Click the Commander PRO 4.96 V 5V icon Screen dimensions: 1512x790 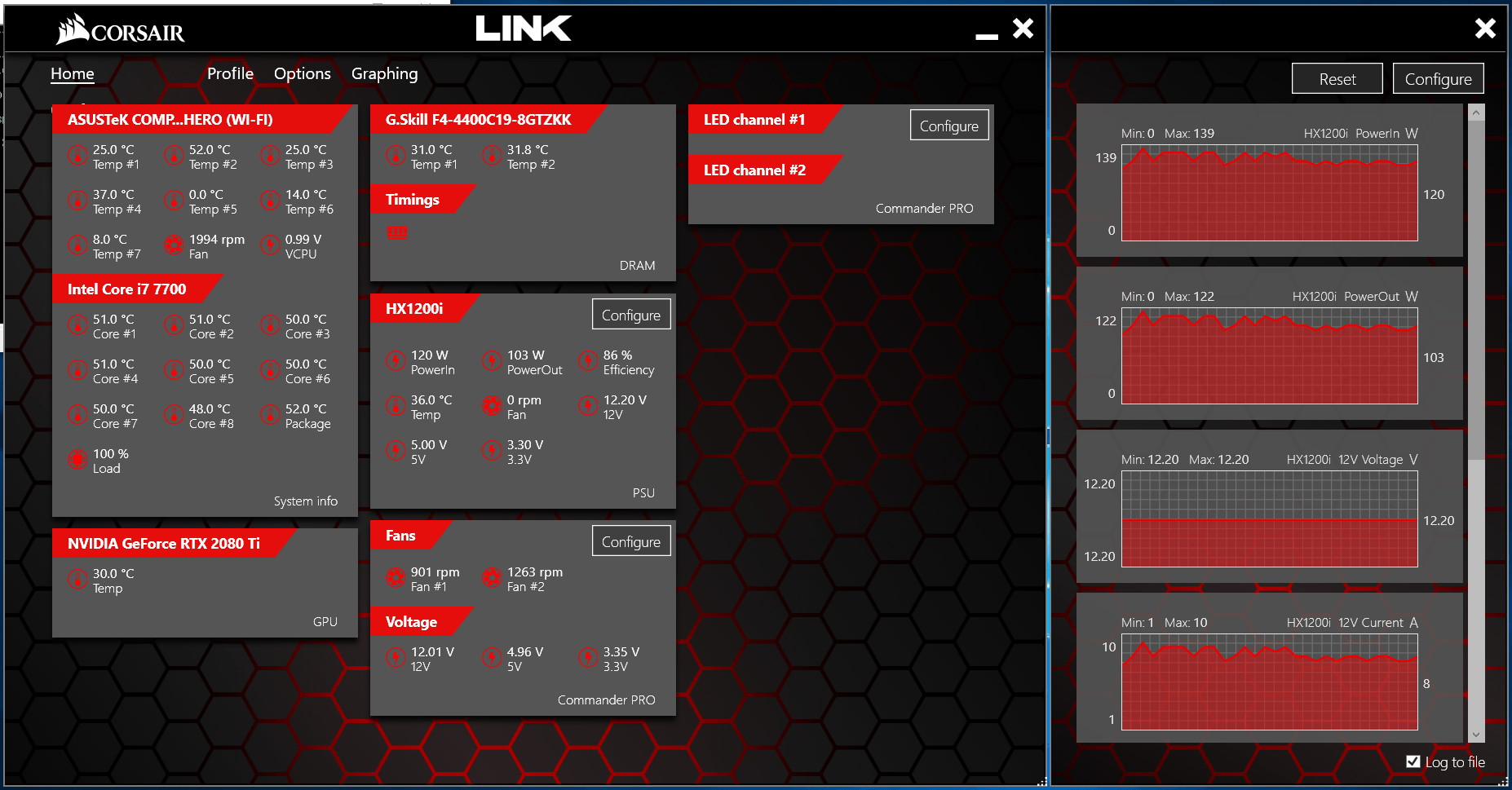coord(492,657)
